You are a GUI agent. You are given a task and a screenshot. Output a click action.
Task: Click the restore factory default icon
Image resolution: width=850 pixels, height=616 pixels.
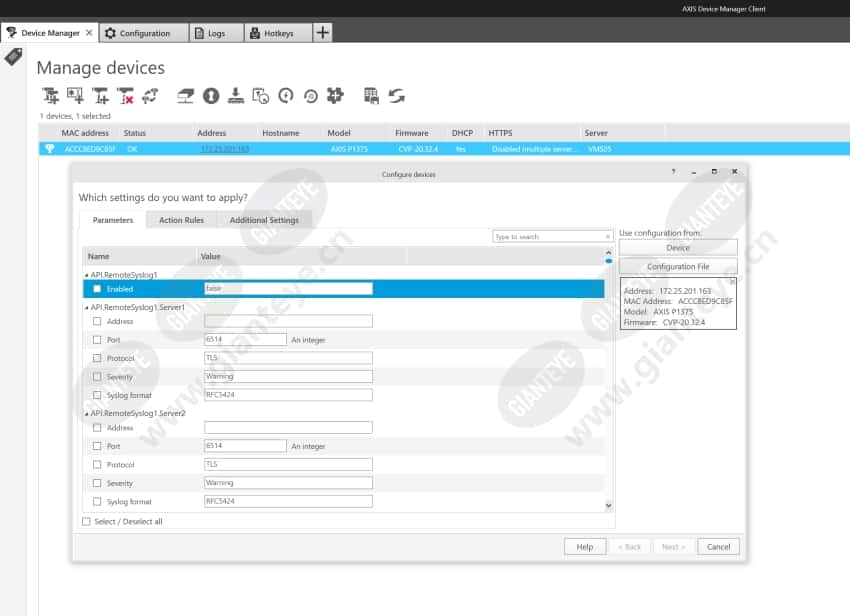coord(311,97)
